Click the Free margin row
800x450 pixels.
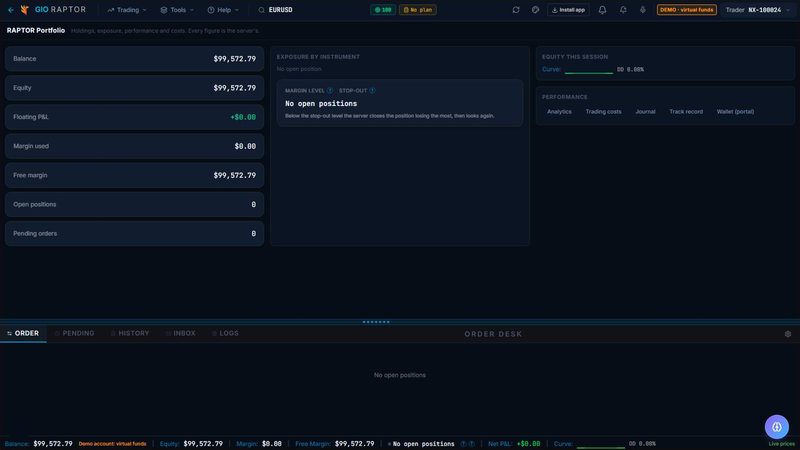[134, 175]
